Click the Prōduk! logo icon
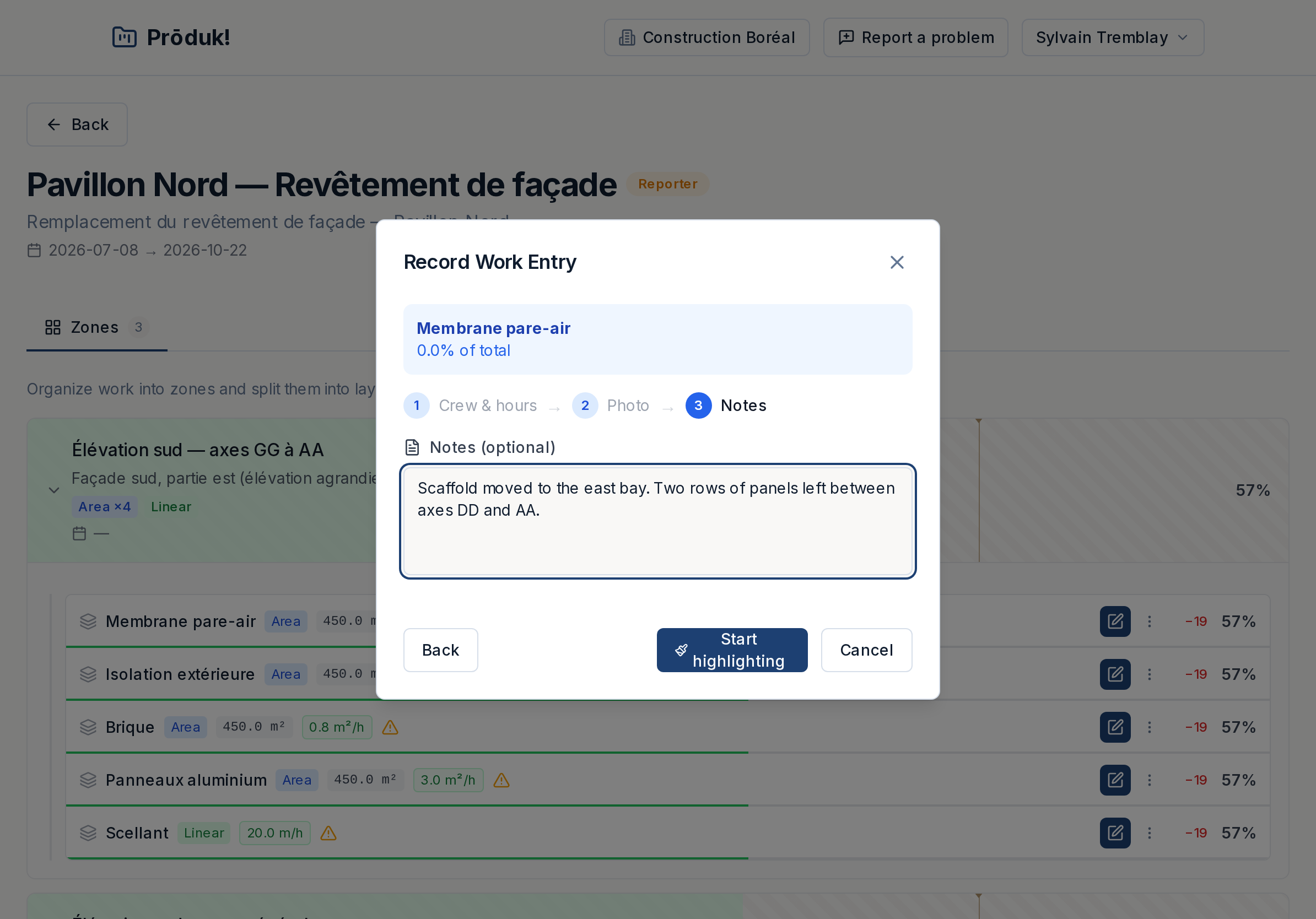The image size is (1316, 919). (x=124, y=37)
